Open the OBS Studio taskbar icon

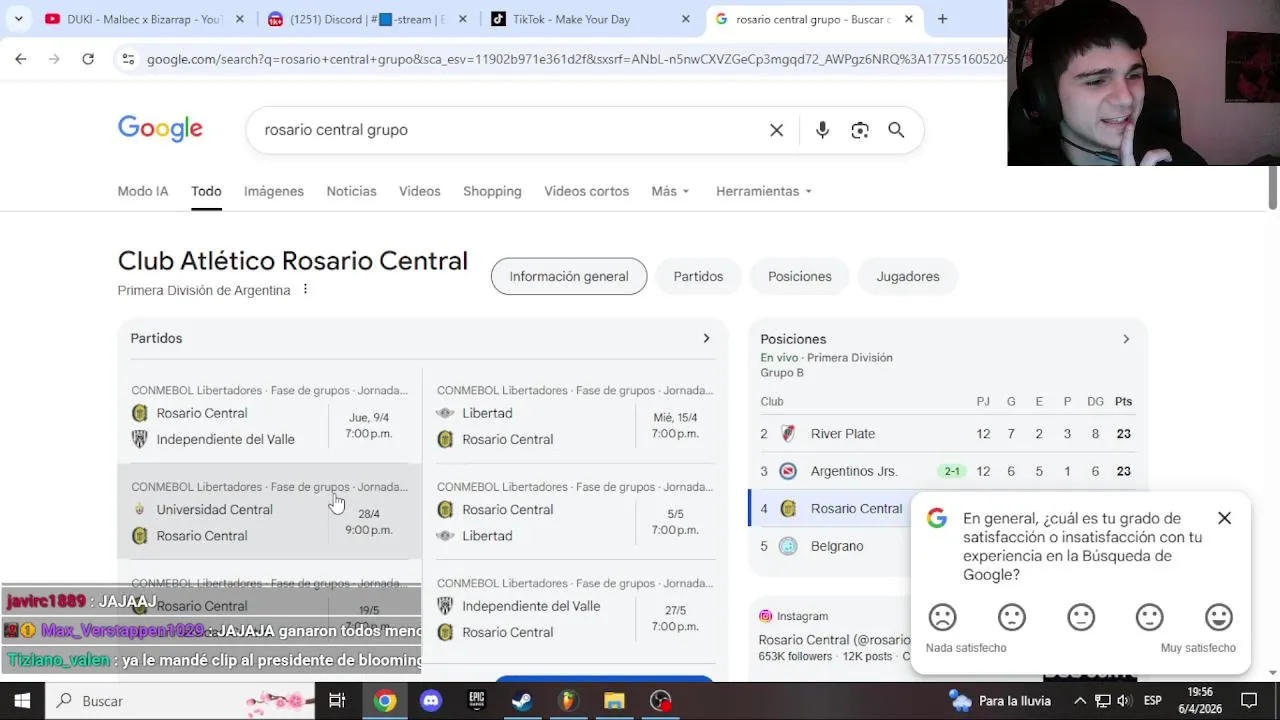point(660,701)
